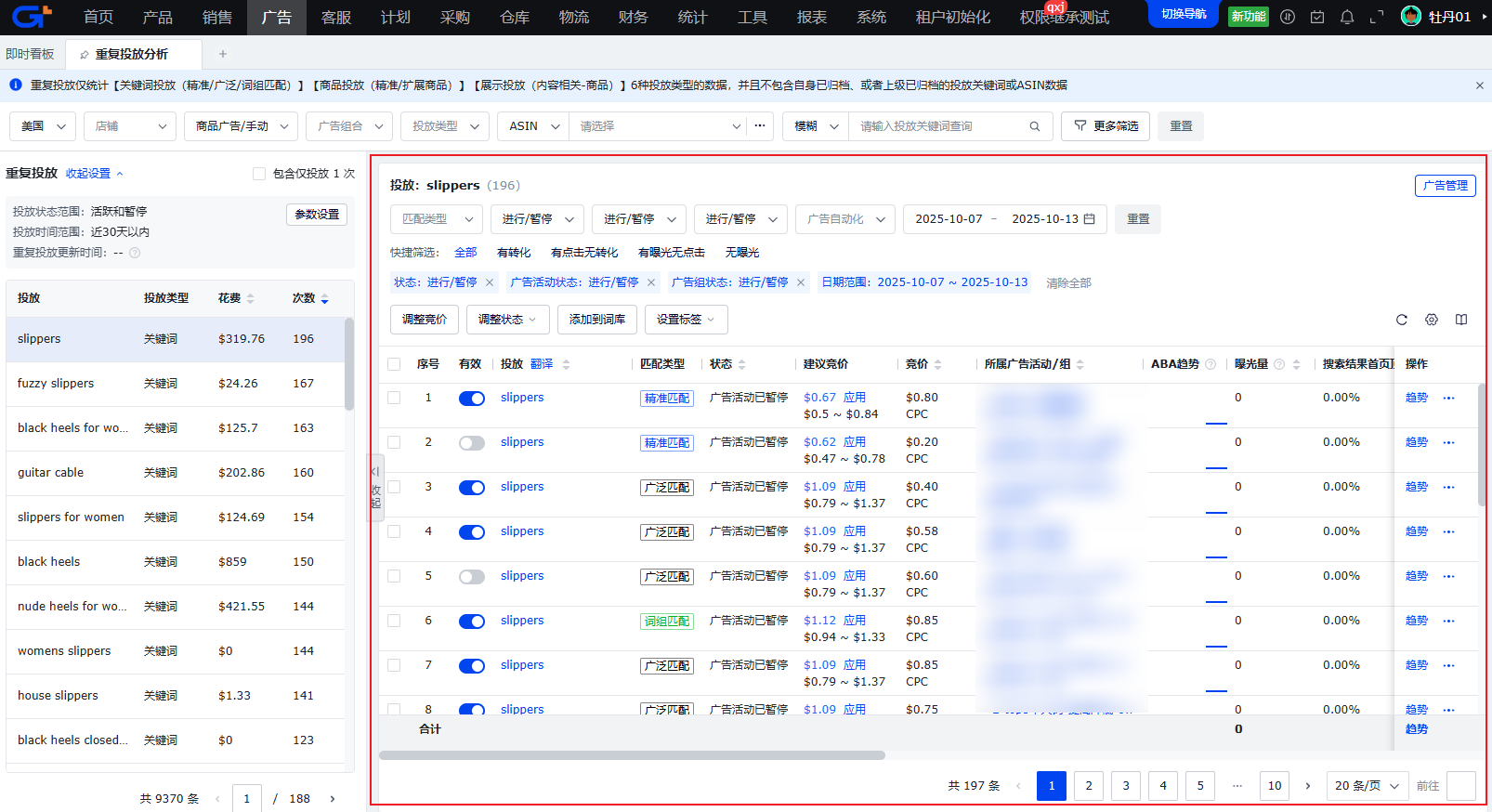Click the help icon next to ABA趋势

1211,364
